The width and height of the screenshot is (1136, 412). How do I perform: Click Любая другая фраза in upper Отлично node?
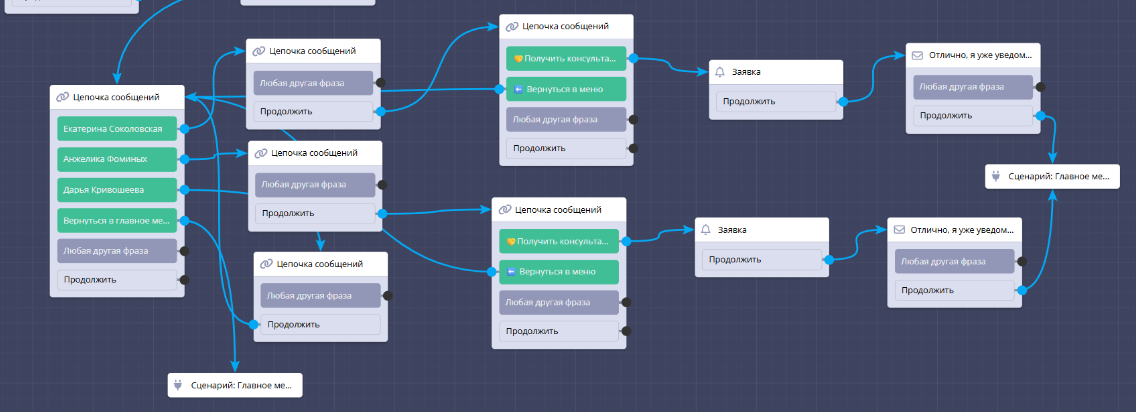[973, 87]
